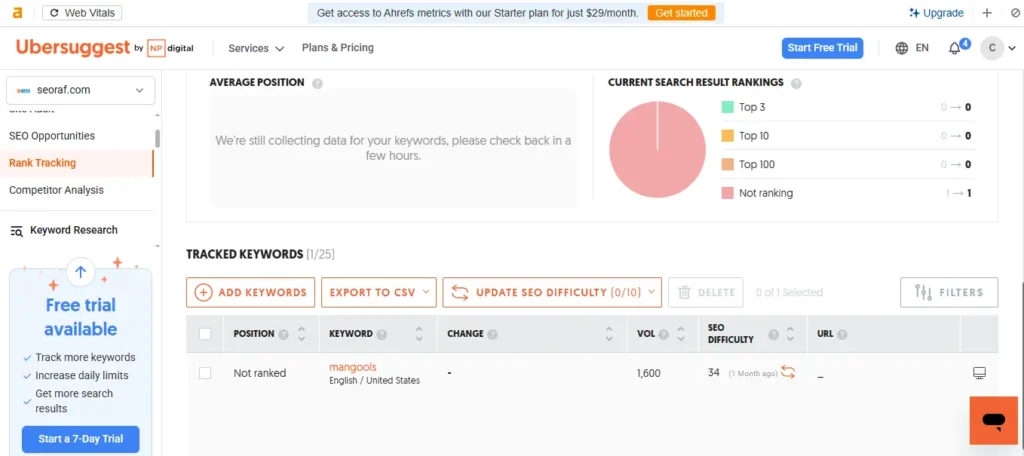Expand the seoraf.com project dropdown

(x=80, y=90)
